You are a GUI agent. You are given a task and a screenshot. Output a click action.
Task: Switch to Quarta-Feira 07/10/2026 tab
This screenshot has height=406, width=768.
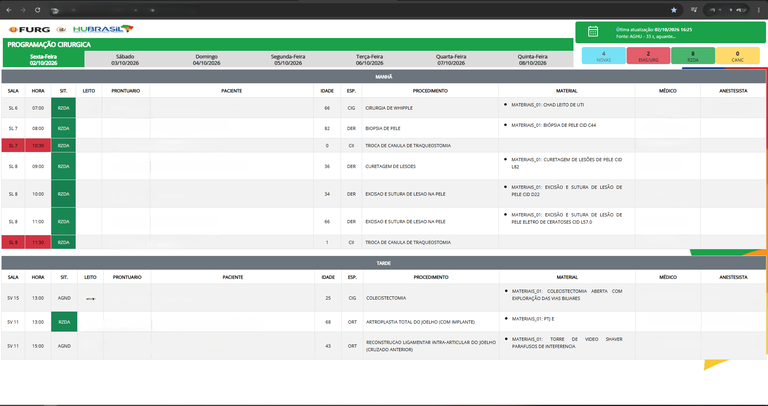pos(451,60)
